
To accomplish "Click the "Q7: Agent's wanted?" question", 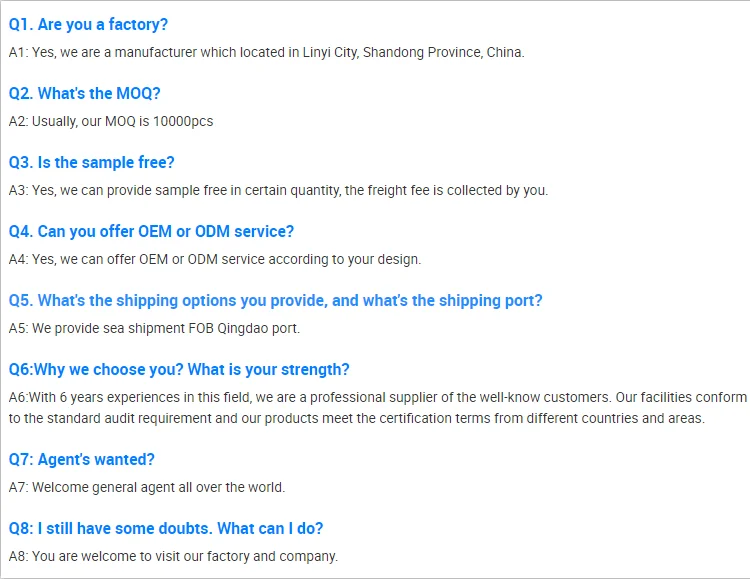I will click(82, 459).
